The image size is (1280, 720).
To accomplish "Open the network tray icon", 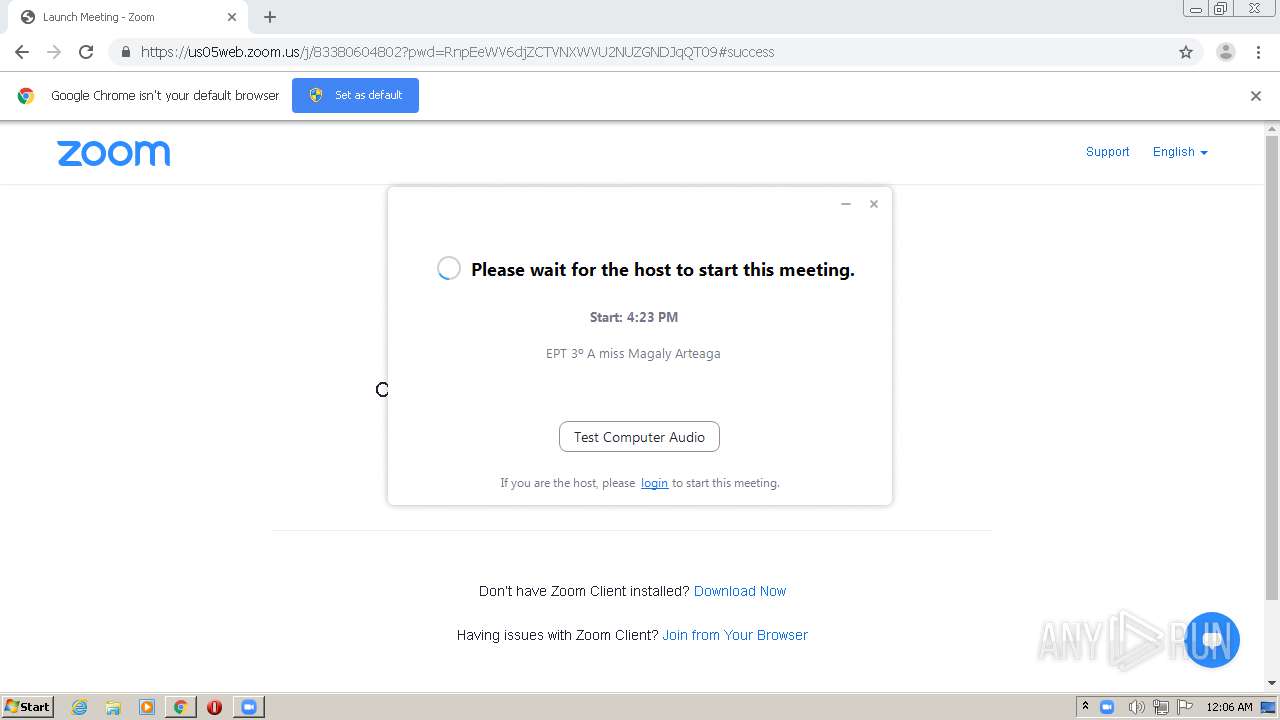I will click(1161, 707).
